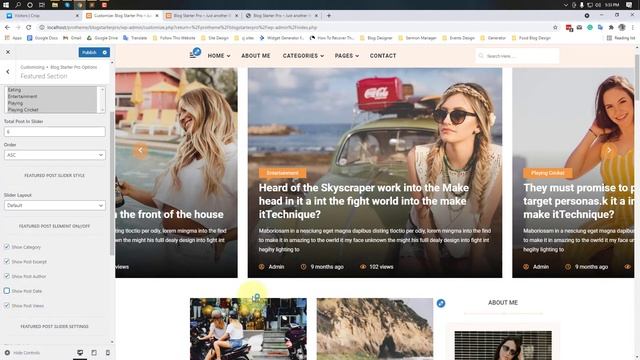Switch to mobile preview device
The width and height of the screenshot is (640, 360).
[x=108, y=353]
